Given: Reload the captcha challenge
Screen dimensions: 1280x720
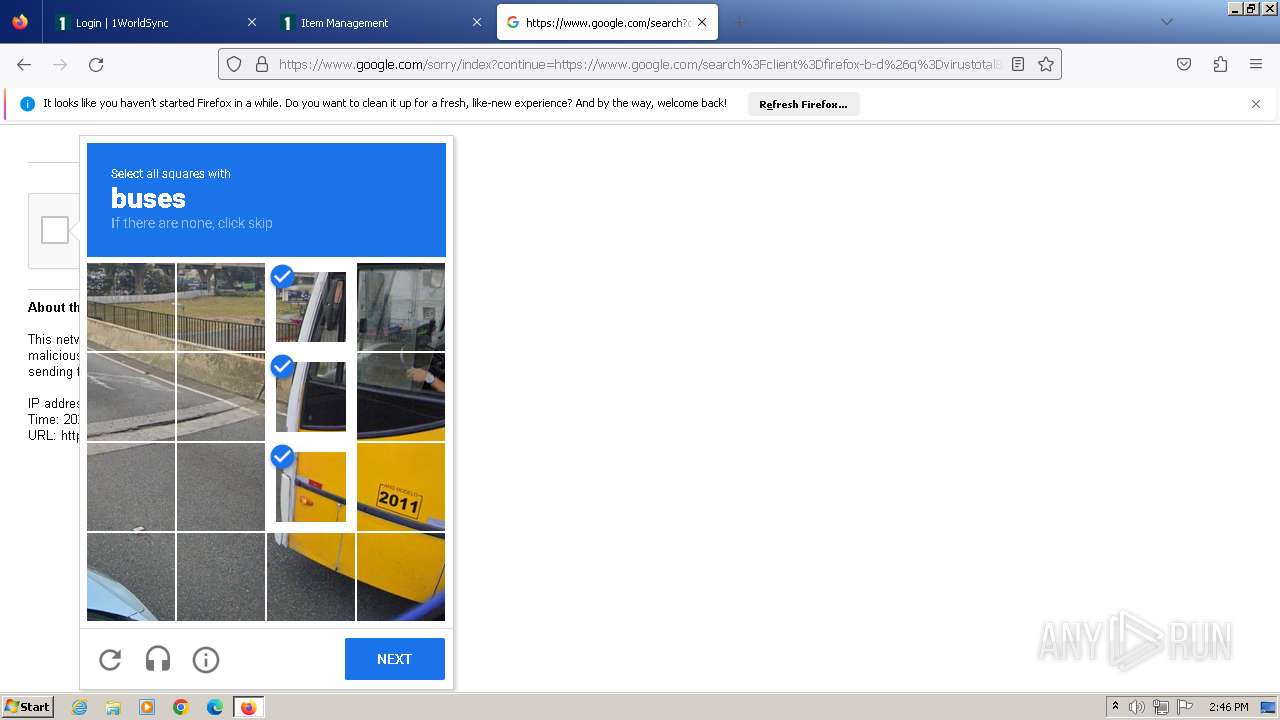Looking at the screenshot, I should pos(110,659).
